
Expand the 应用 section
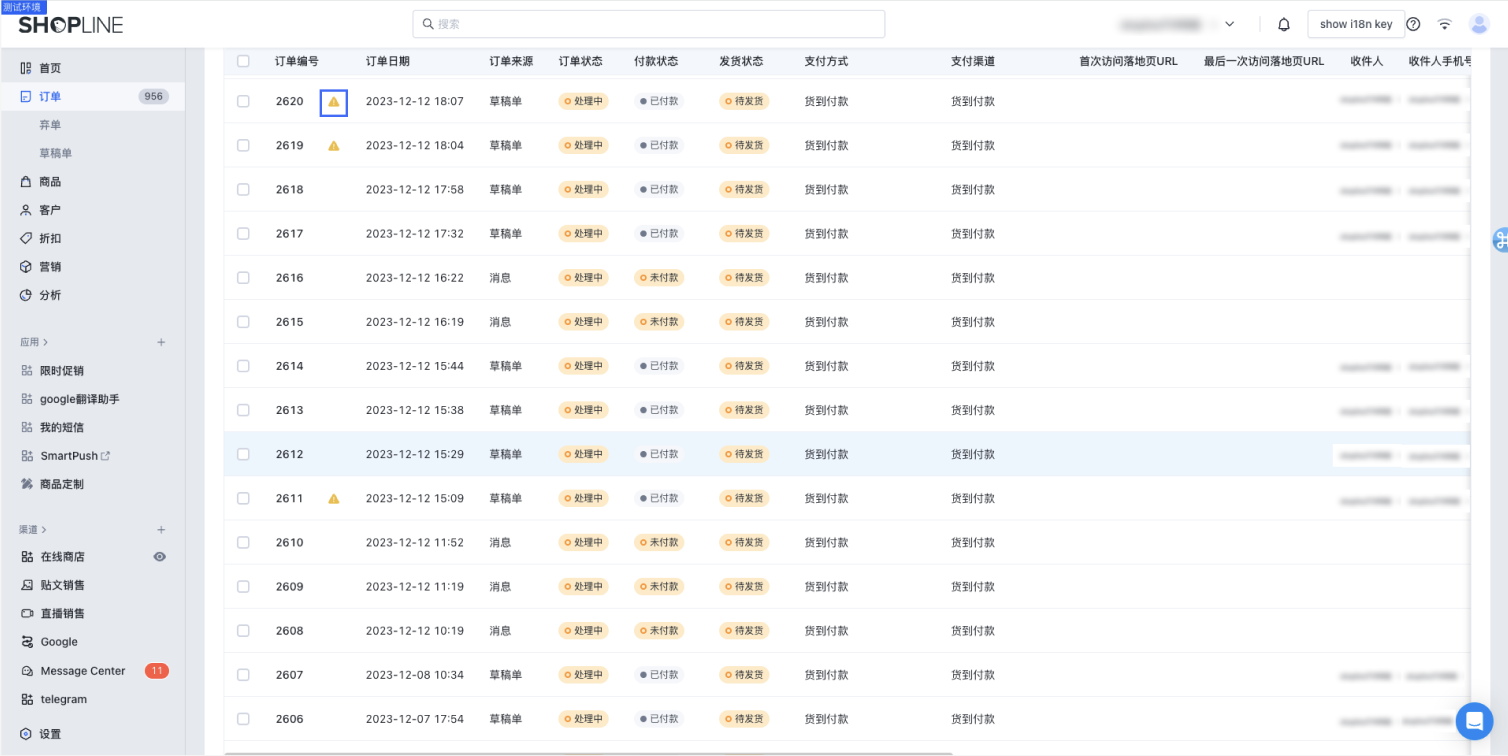click(34, 343)
